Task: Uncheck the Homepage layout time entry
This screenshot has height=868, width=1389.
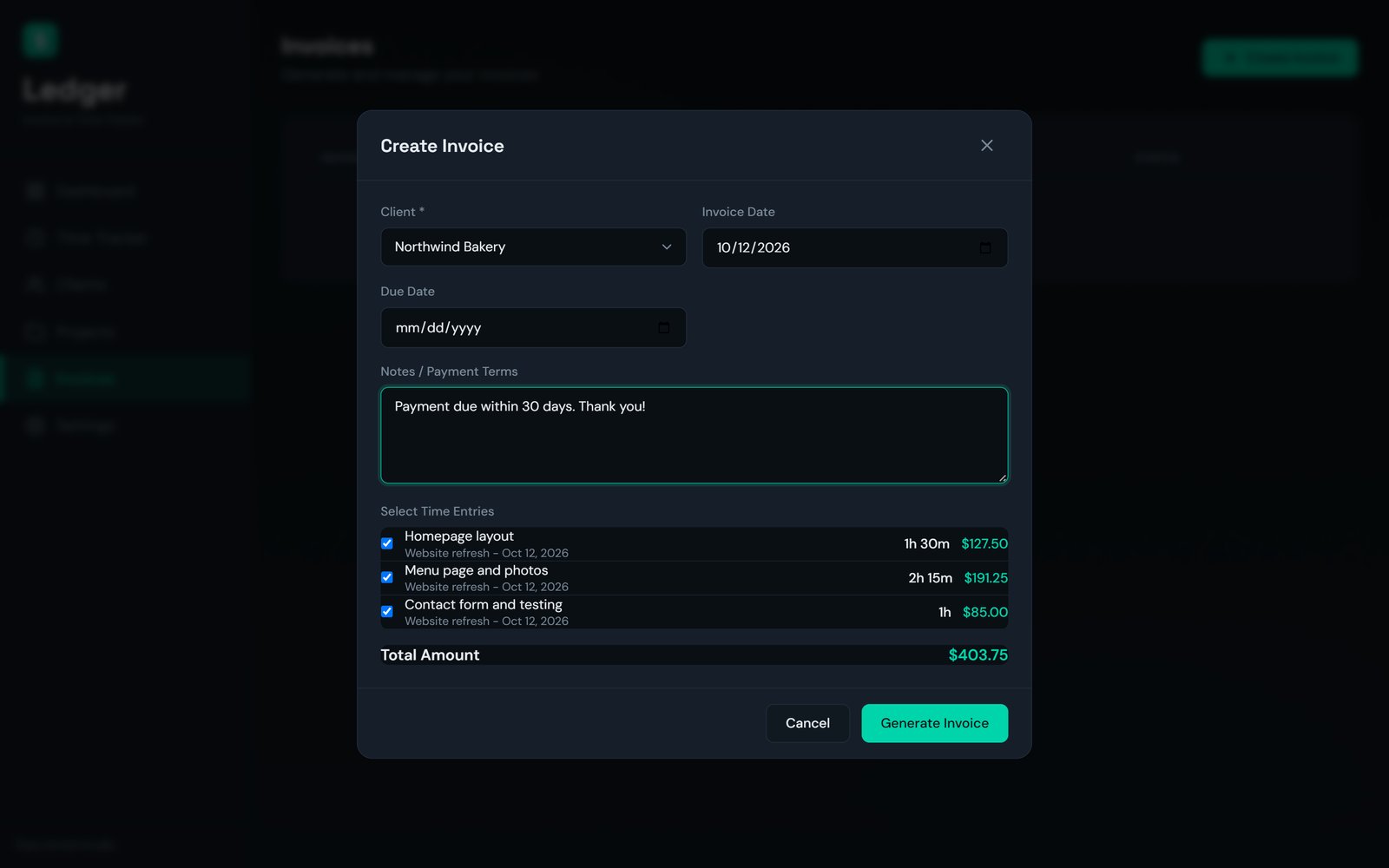Action: click(387, 543)
